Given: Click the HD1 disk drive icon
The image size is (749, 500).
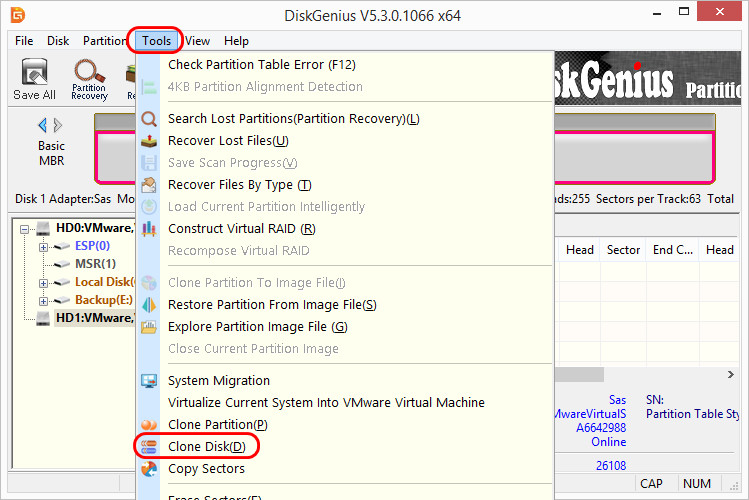Looking at the screenshot, I should pyautogui.click(x=43, y=318).
